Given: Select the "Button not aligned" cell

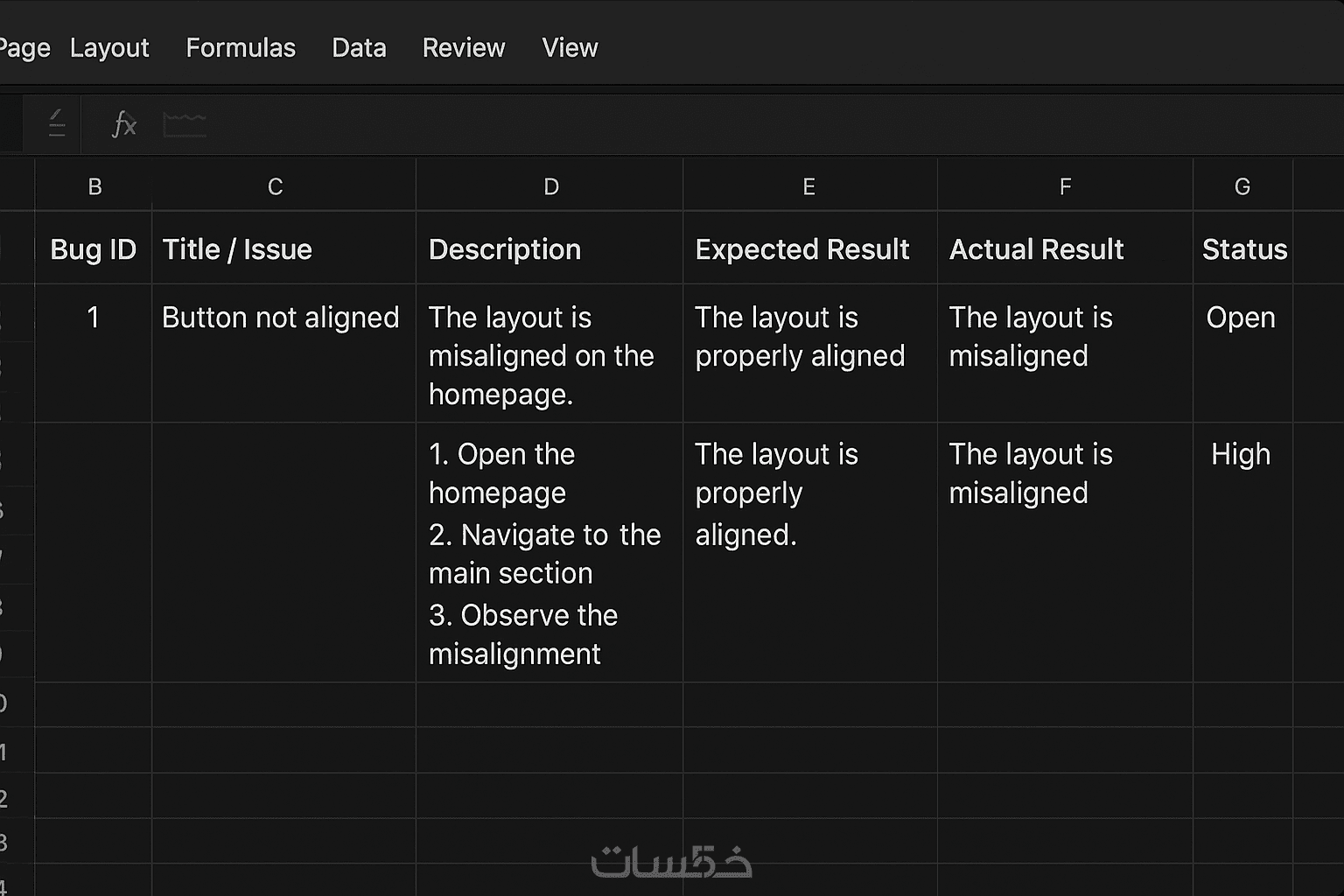Looking at the screenshot, I should (281, 318).
